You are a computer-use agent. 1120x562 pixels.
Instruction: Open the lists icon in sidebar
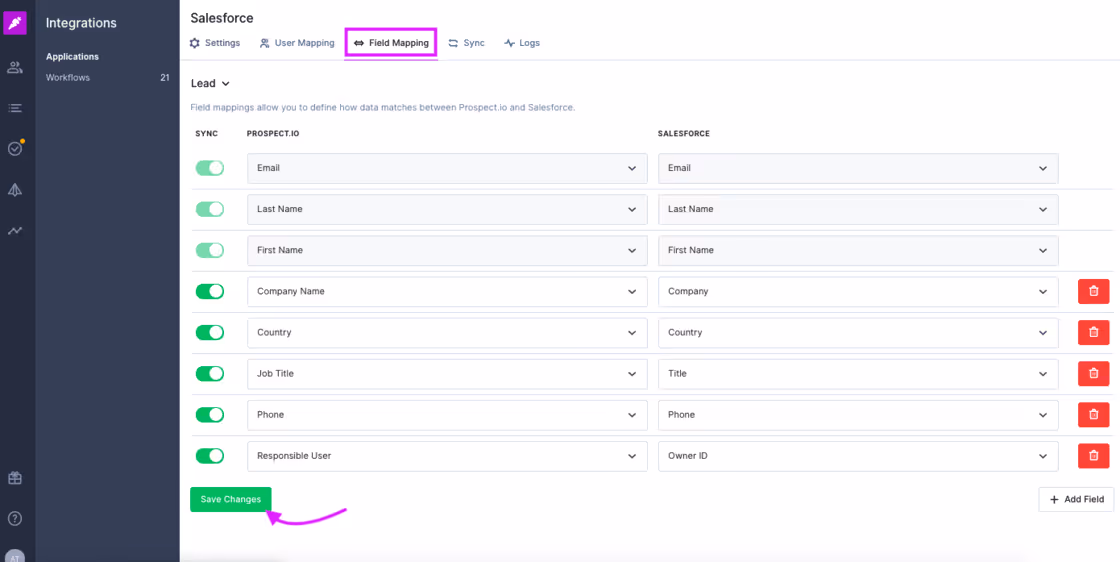click(15, 109)
